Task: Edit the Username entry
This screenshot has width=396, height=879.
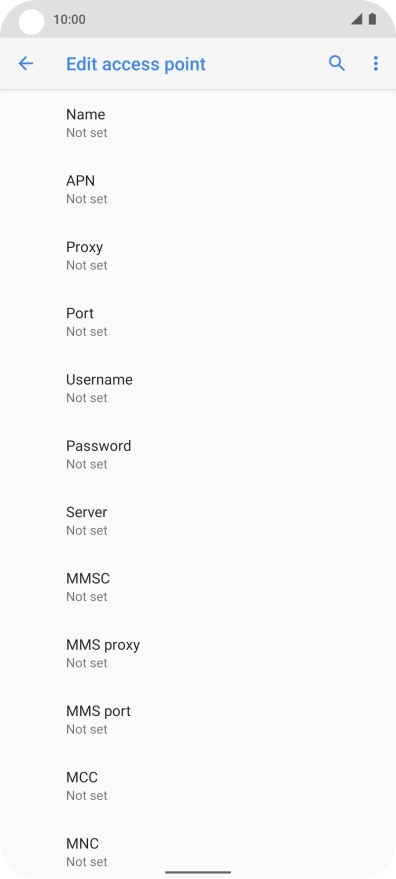Action: pyautogui.click(x=198, y=387)
